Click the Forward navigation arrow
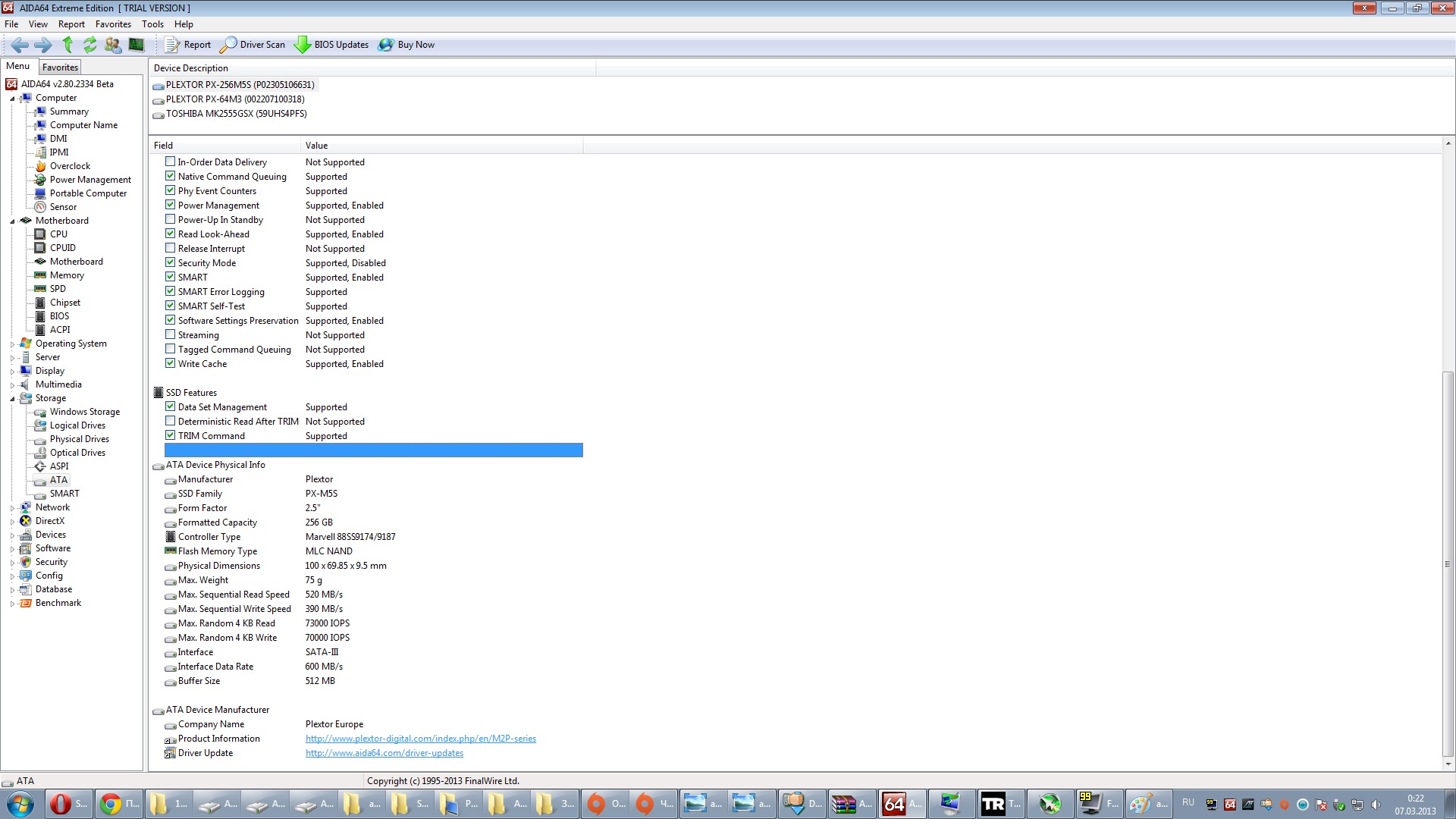 (x=43, y=45)
